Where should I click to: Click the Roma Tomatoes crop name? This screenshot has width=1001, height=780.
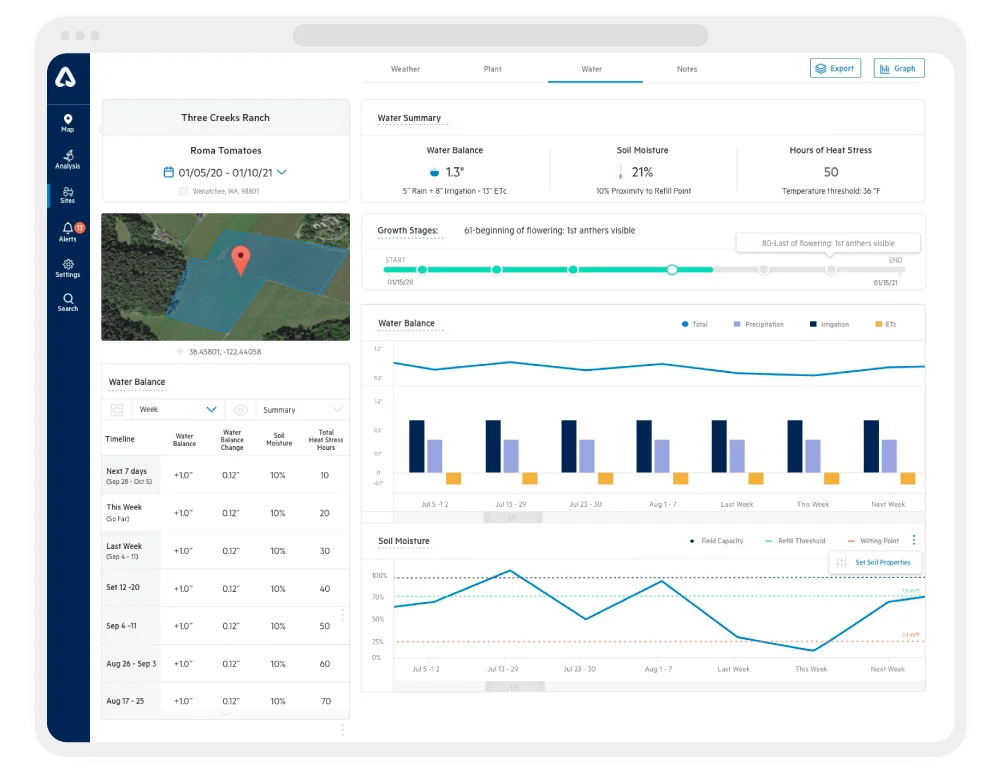coord(226,151)
